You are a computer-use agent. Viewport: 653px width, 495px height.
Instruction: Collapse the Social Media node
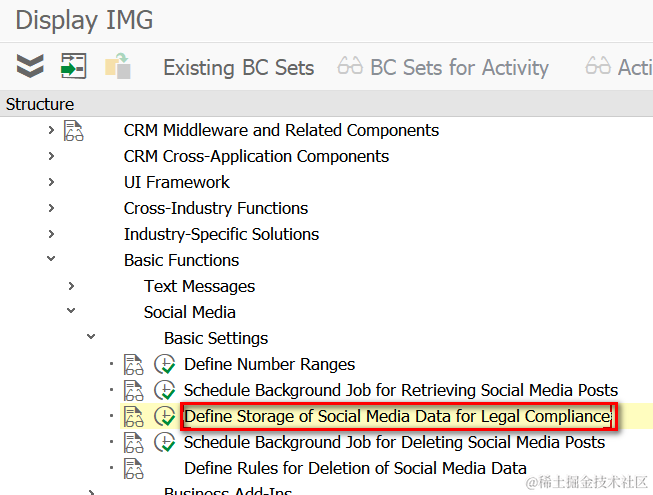click(71, 311)
